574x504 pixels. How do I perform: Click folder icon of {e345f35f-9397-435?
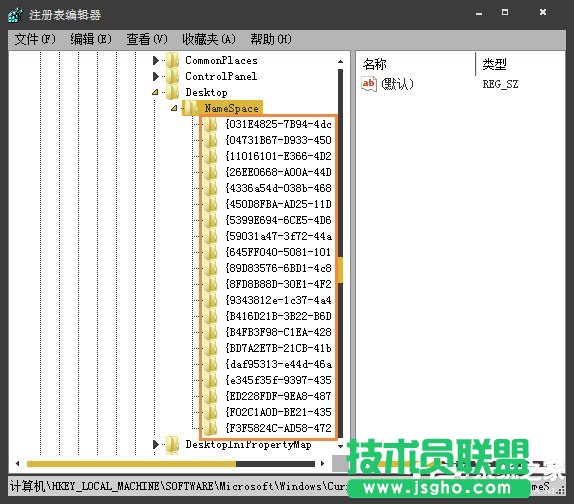[210, 380]
